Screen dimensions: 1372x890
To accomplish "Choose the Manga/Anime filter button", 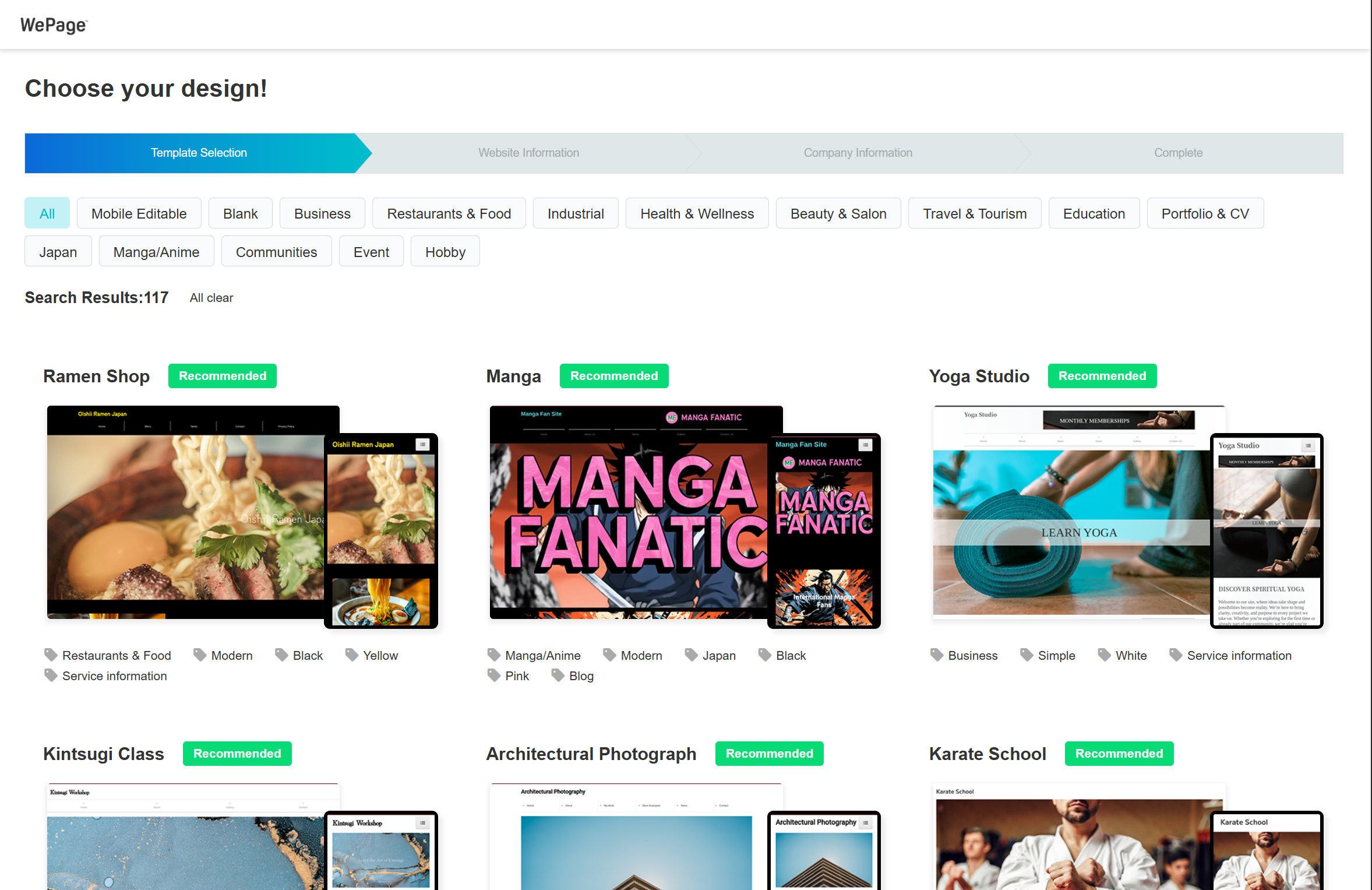I will coord(156,252).
